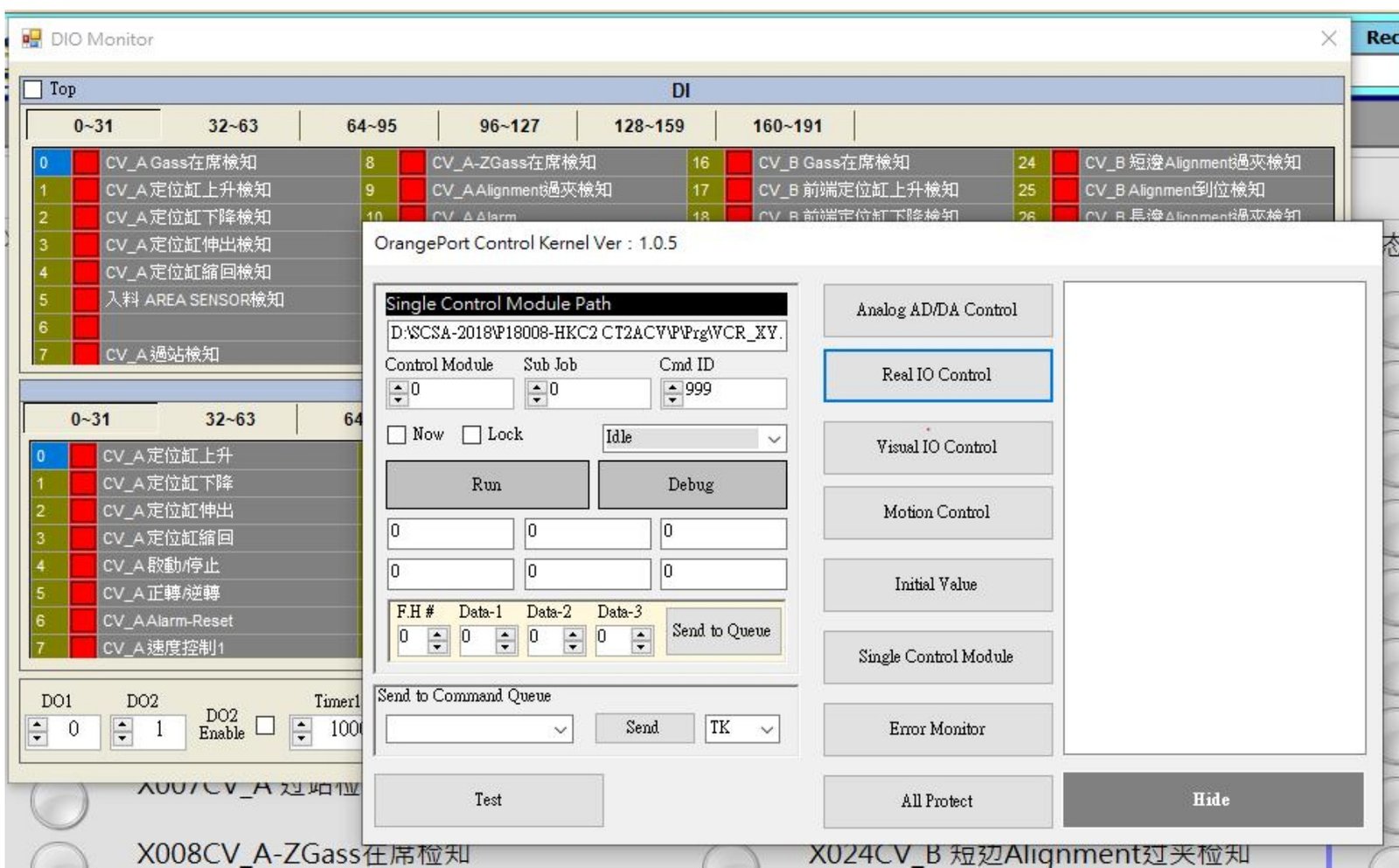Click red indicator for output 6 CV_A Alarm-Reset
1399x868 pixels.
tap(83, 621)
